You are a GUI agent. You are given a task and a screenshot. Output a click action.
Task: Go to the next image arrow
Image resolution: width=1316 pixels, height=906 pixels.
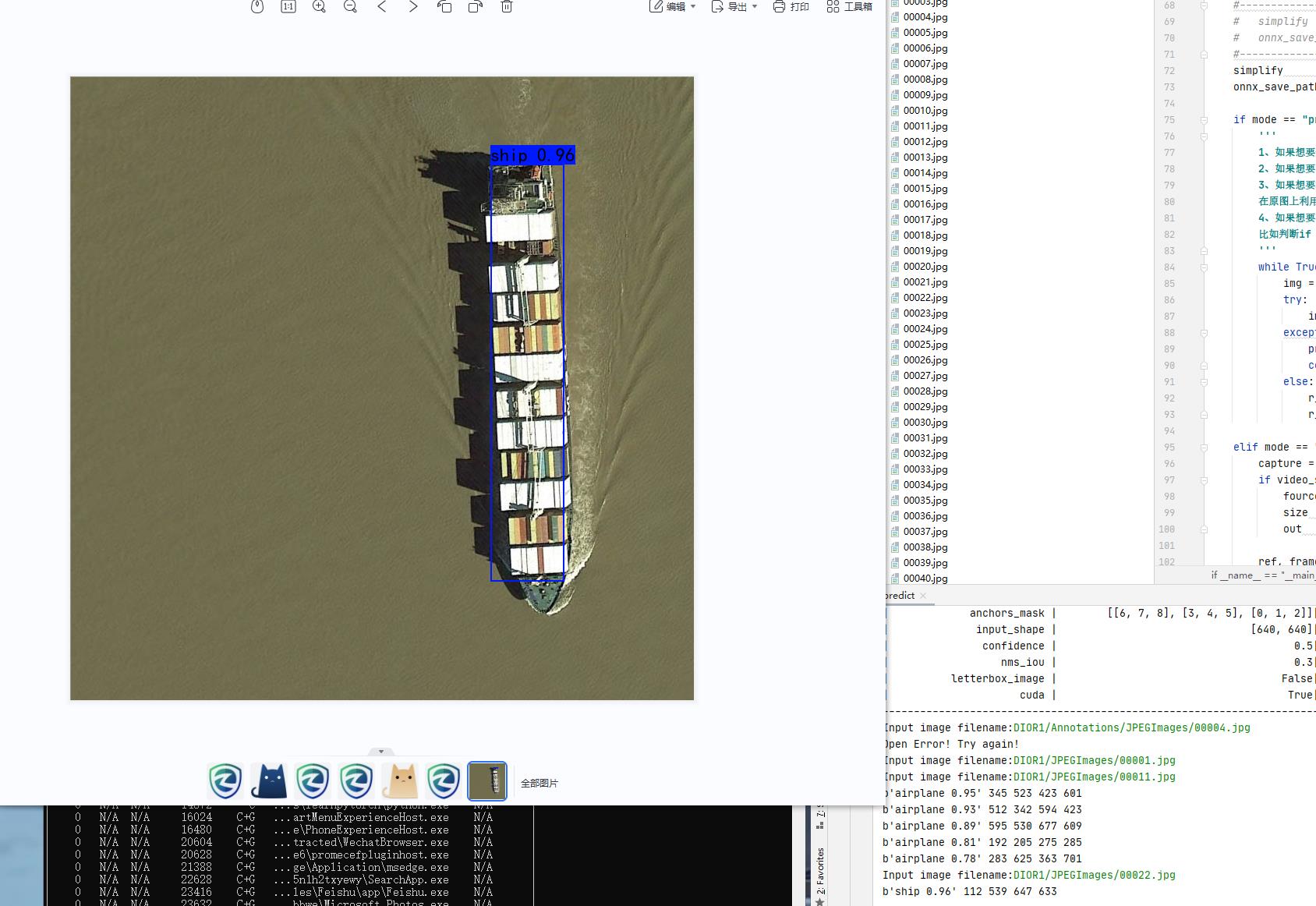413,6
